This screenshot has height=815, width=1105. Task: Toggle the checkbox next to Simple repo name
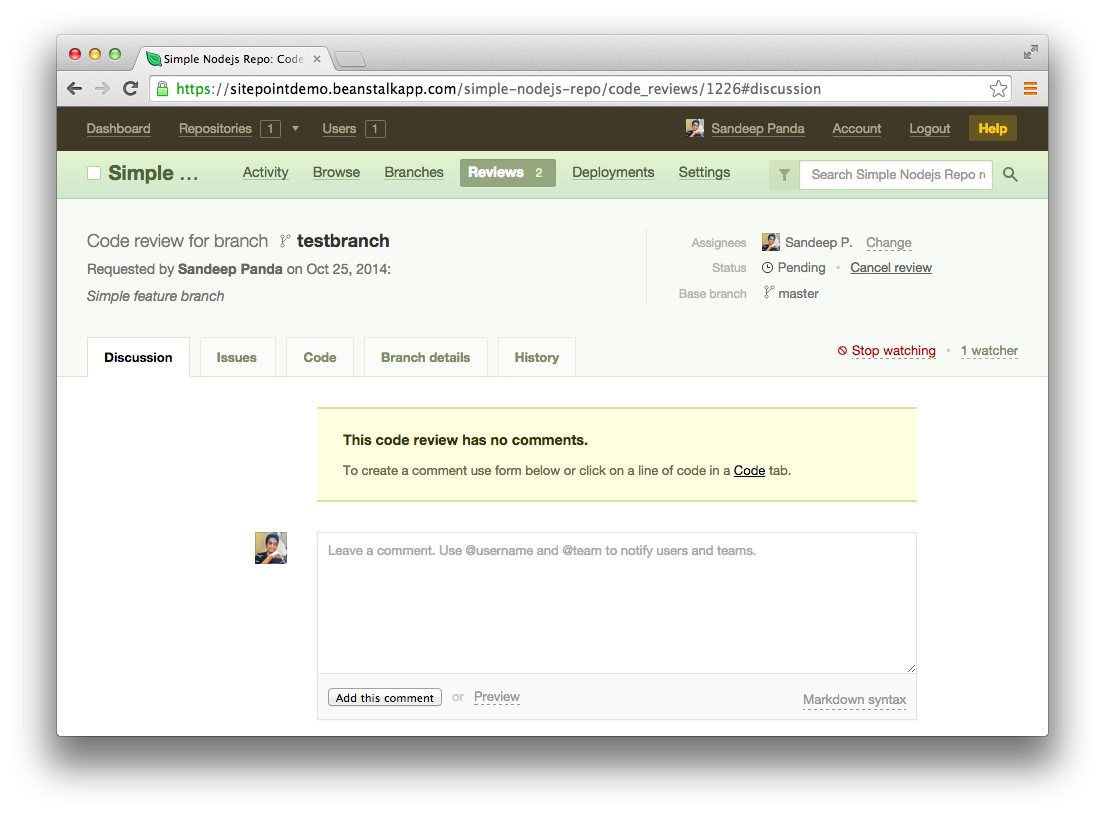tap(94, 173)
